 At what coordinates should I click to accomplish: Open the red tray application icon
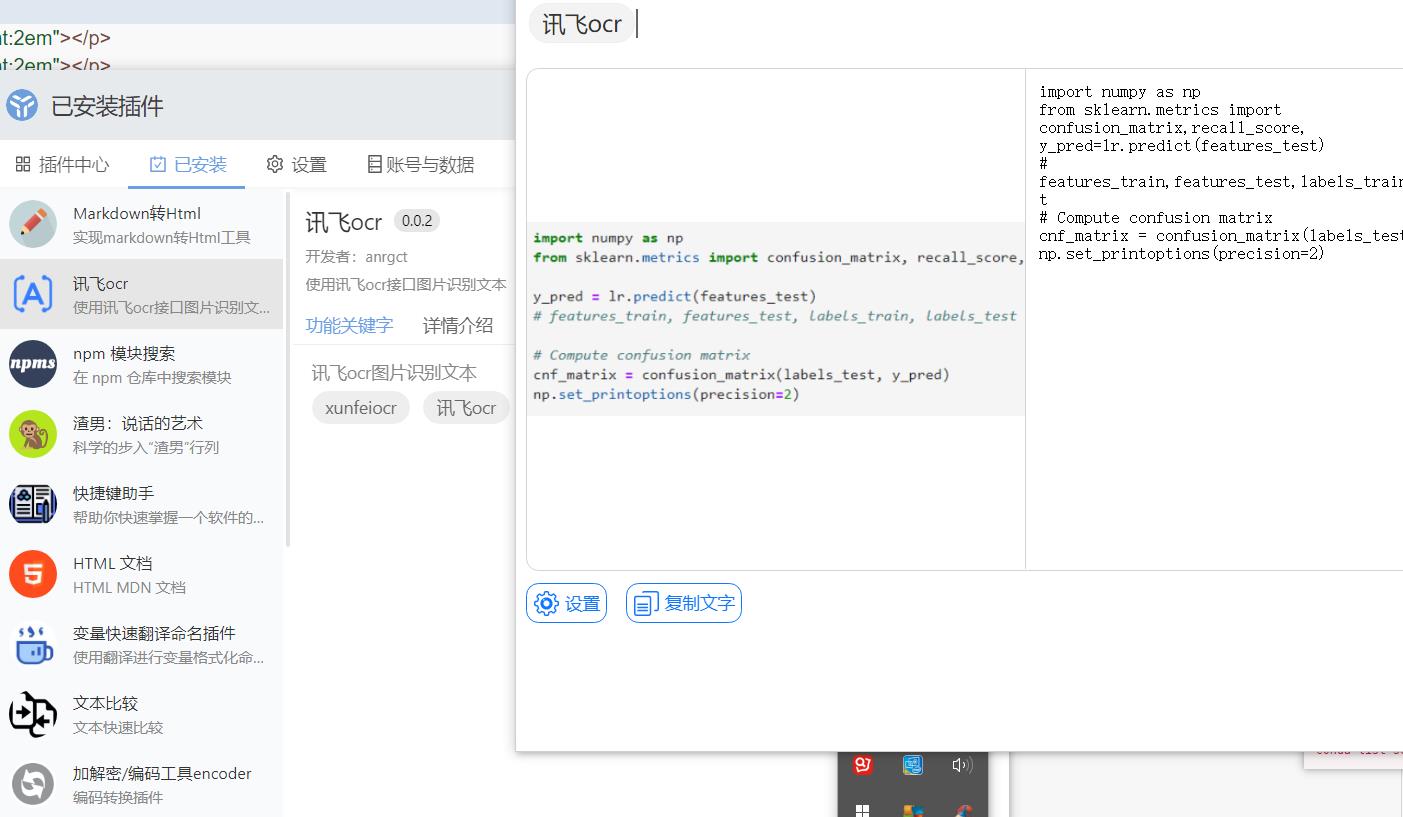[863, 765]
